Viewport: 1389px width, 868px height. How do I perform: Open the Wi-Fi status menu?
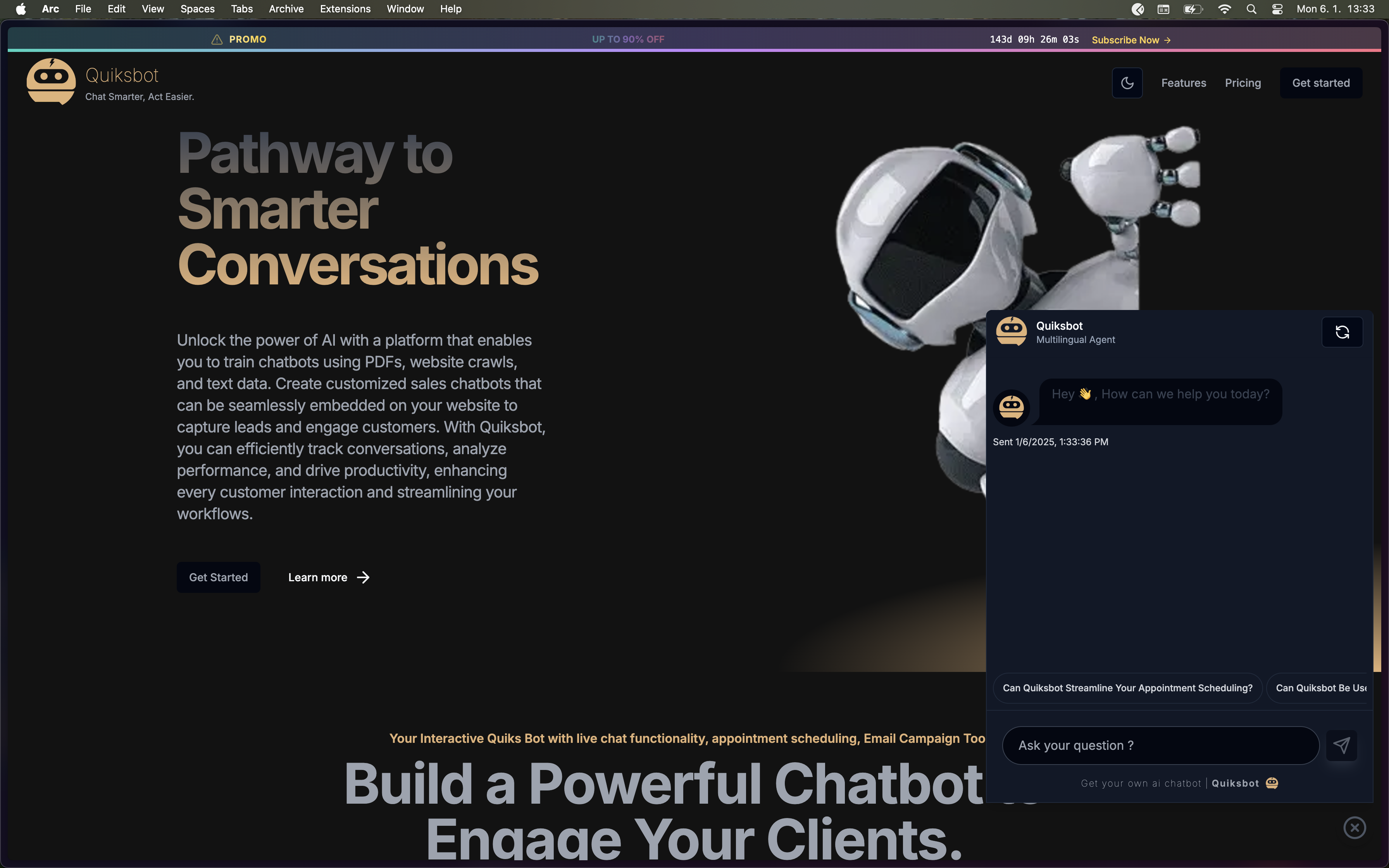coord(1224,9)
